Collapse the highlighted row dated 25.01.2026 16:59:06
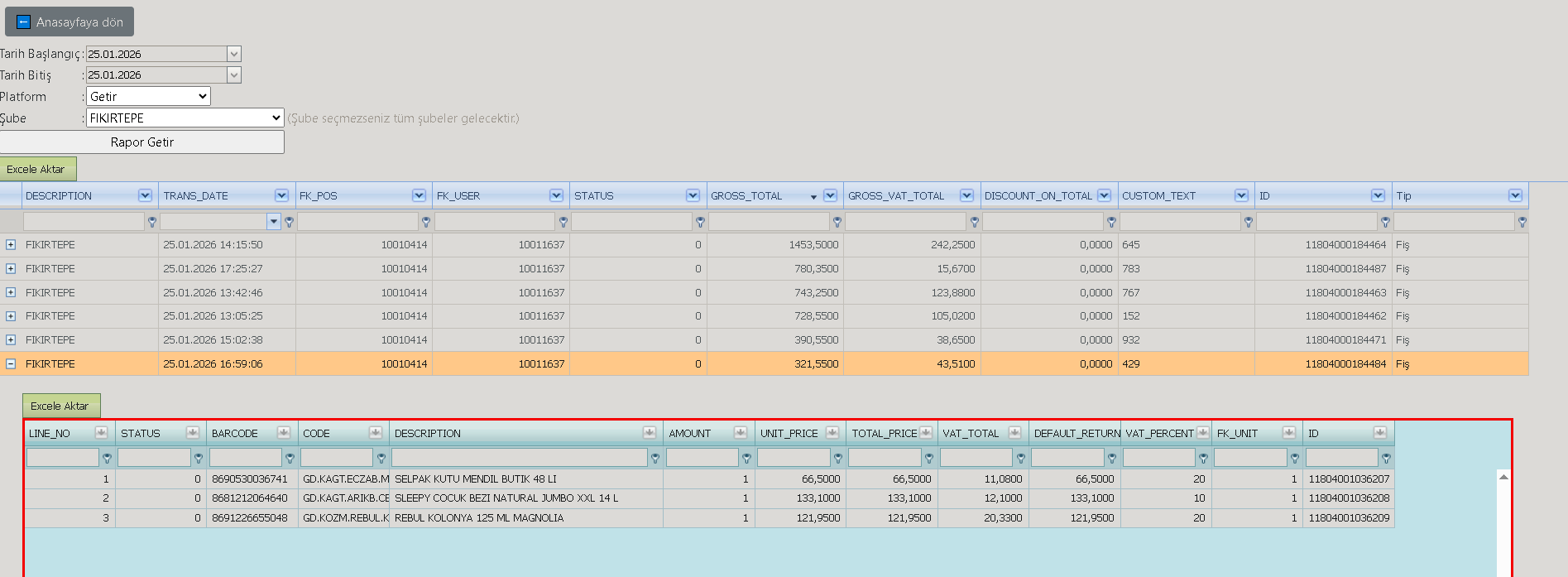Screen dimensions: 1568x577 [x=11, y=363]
